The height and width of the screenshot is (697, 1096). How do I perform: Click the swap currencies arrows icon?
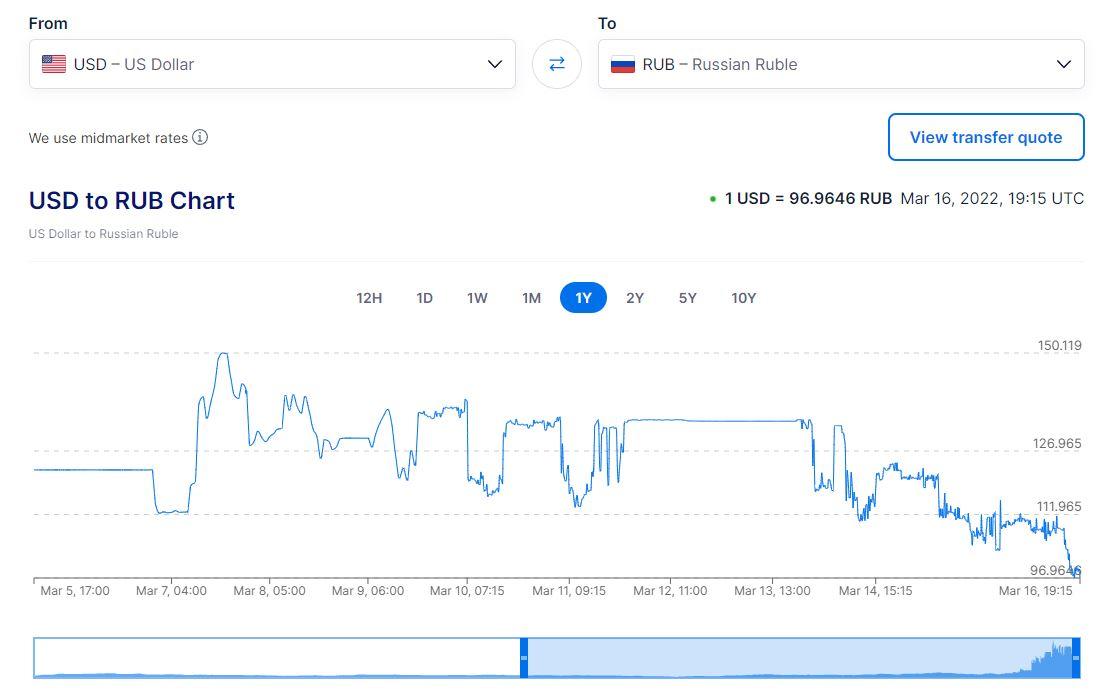[x=557, y=64]
